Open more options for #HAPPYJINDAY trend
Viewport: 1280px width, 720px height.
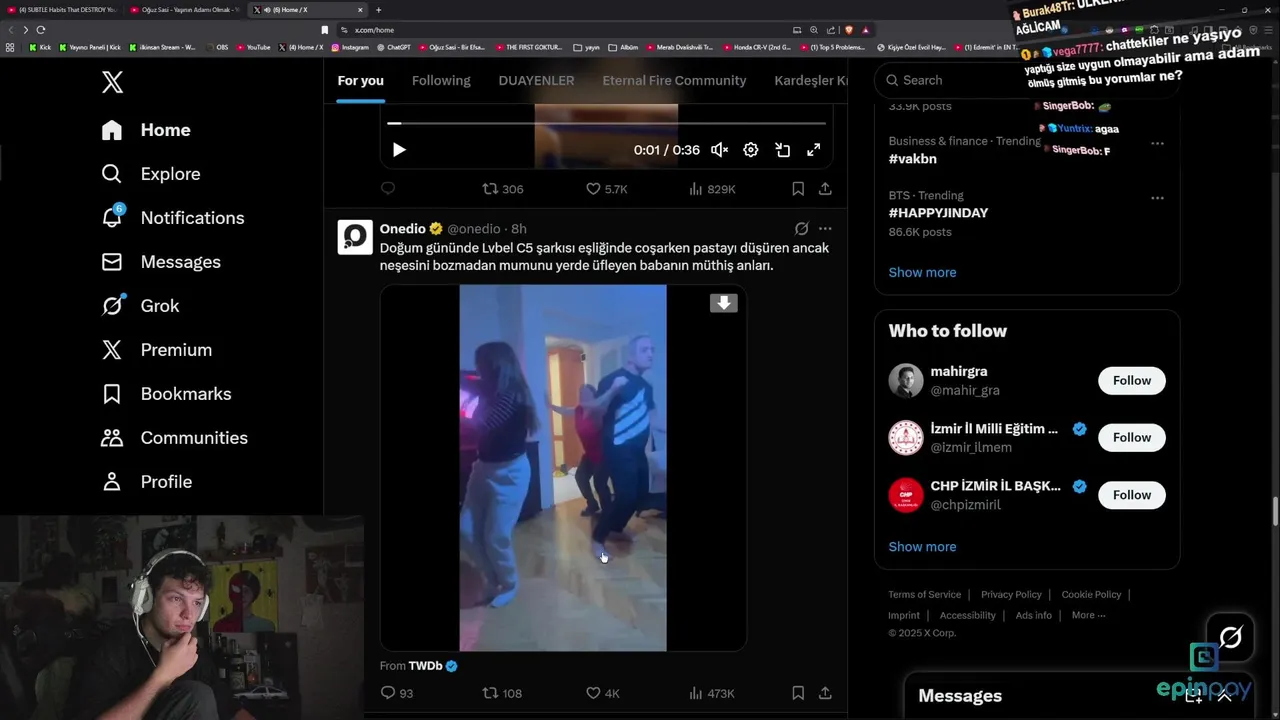(1157, 197)
